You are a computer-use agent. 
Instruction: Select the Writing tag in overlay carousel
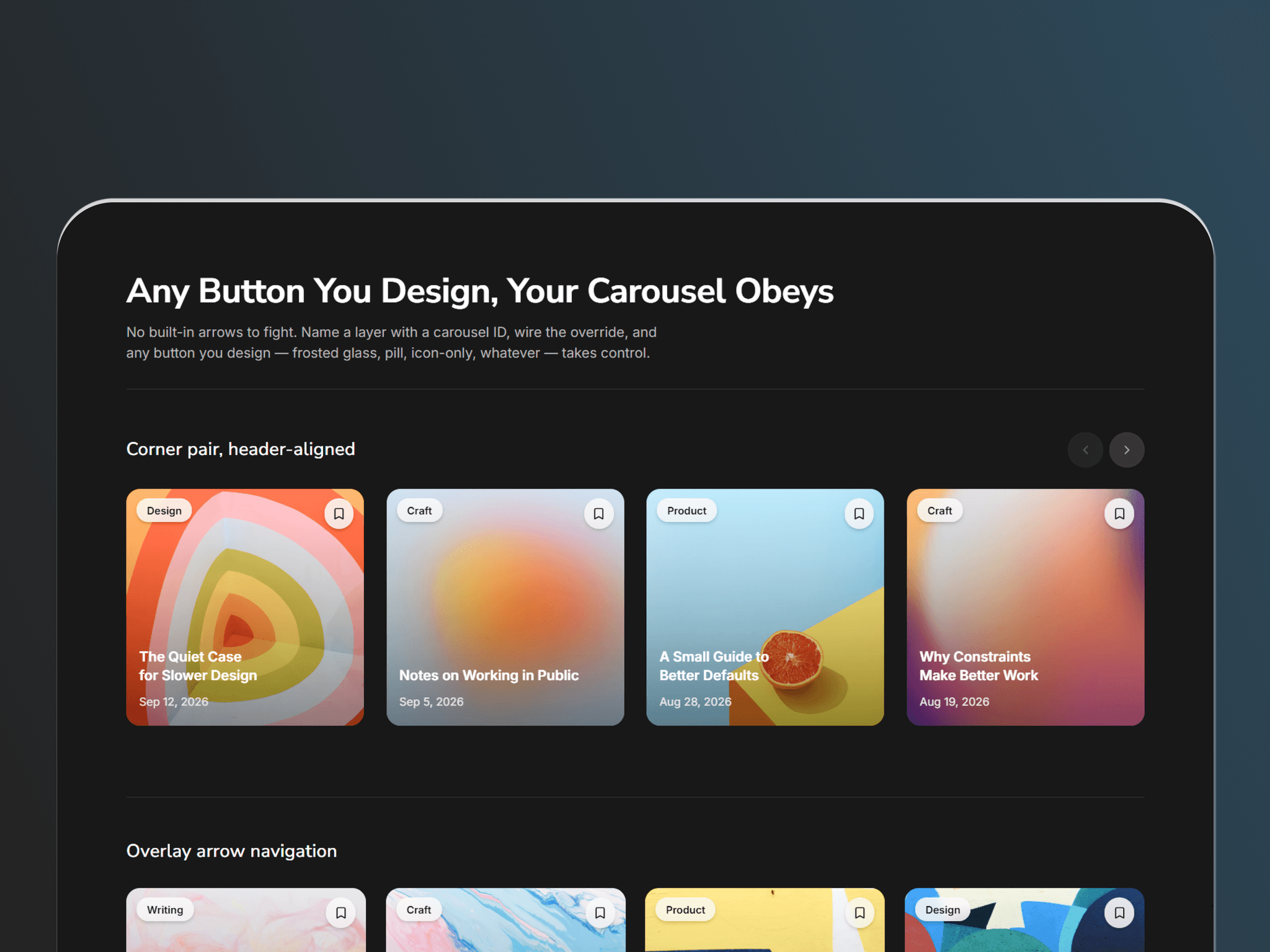pyautogui.click(x=165, y=910)
